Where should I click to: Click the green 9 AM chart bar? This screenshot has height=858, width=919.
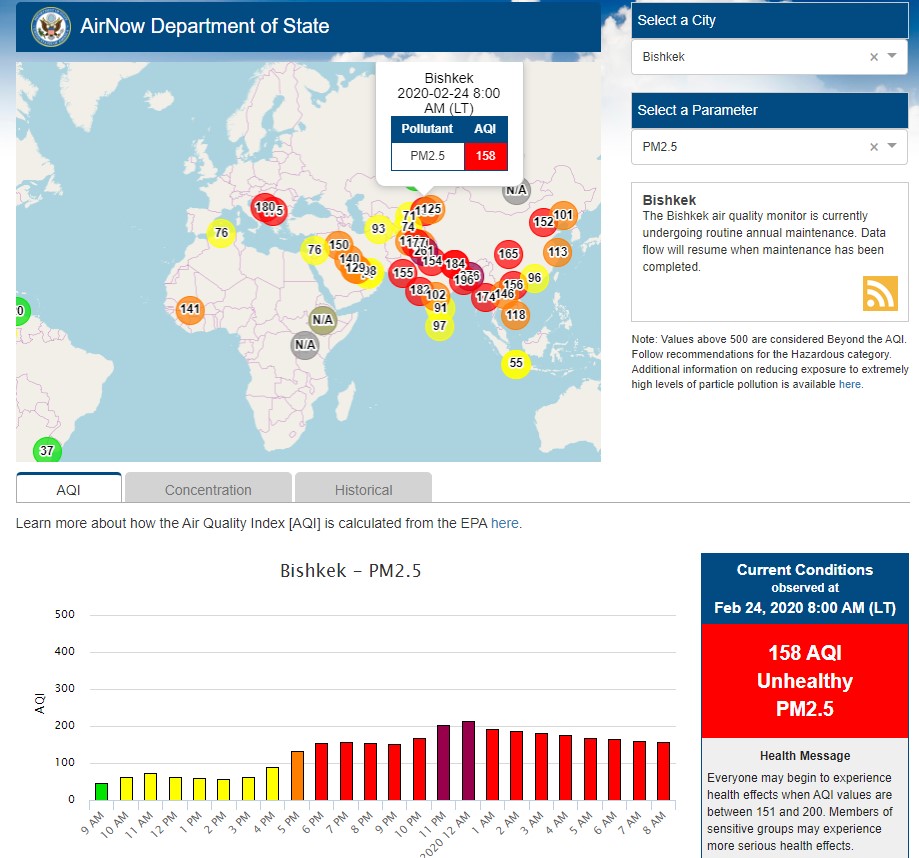[101, 791]
